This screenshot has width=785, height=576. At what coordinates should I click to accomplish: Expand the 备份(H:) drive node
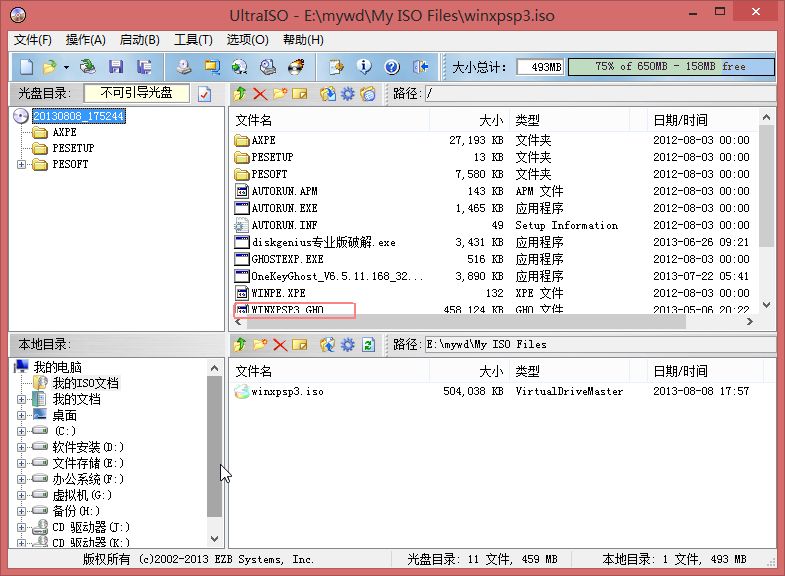21,511
